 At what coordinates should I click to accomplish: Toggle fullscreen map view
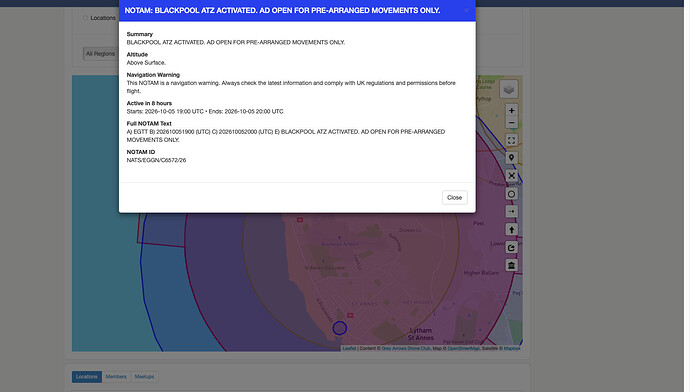[x=511, y=140]
